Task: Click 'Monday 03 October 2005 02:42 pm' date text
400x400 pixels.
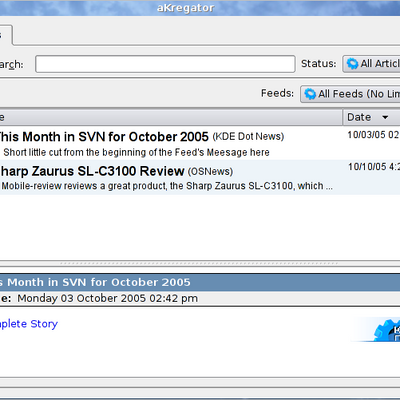Action: coord(107,298)
